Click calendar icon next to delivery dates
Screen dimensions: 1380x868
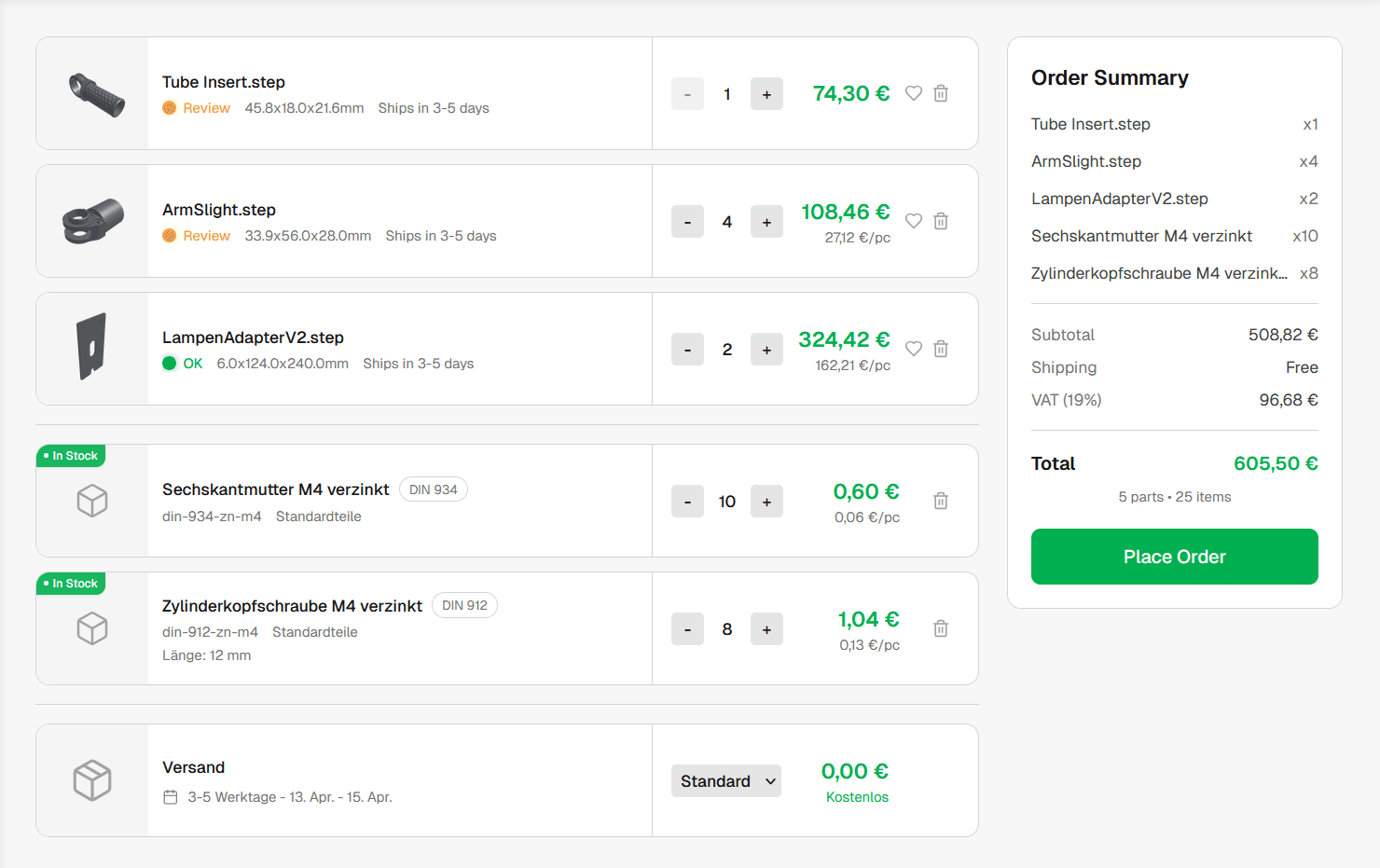(x=171, y=797)
